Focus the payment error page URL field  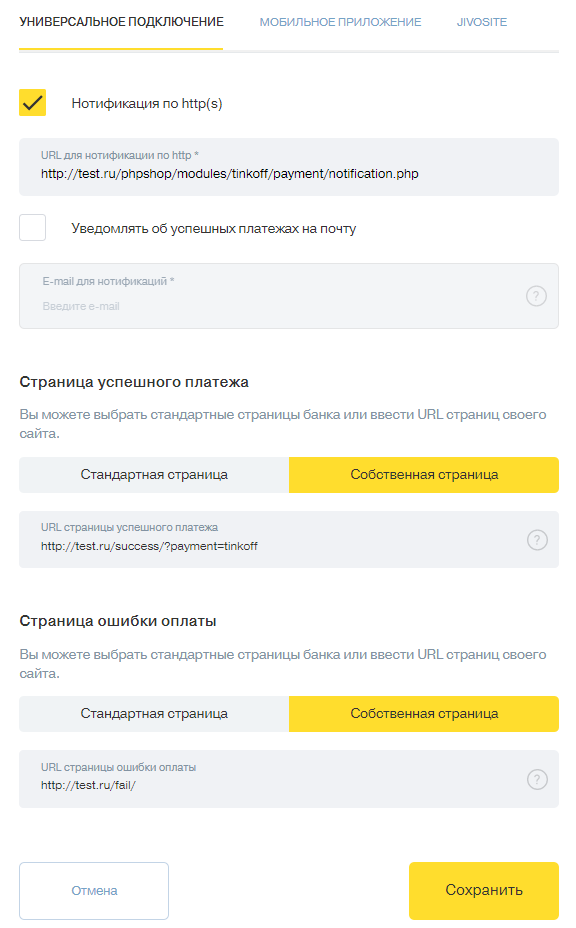click(x=289, y=779)
